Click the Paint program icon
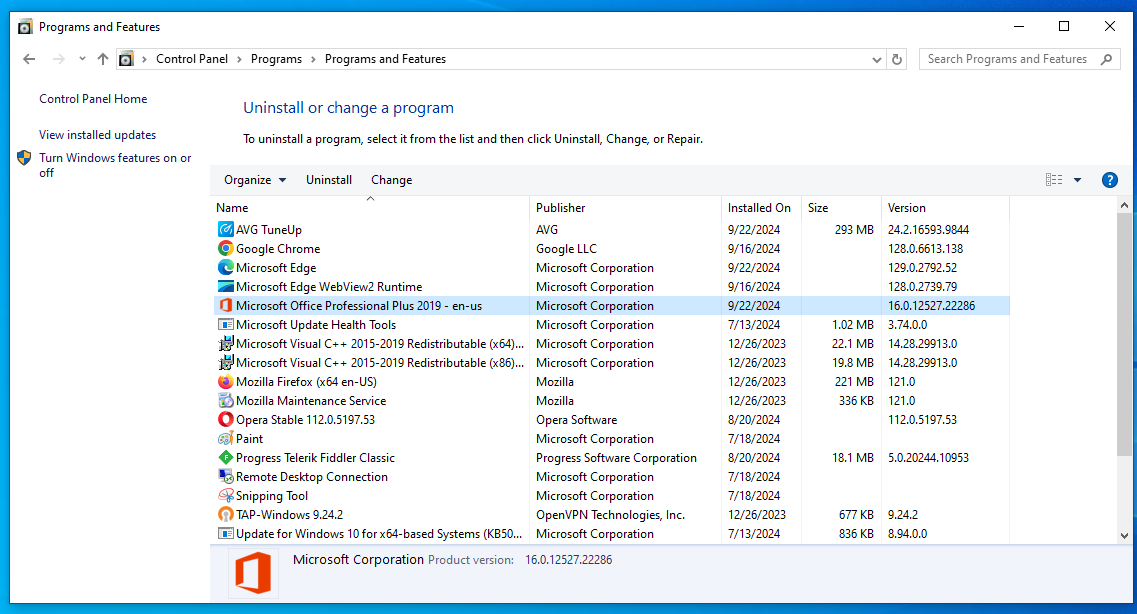The width and height of the screenshot is (1137, 614). click(226, 439)
